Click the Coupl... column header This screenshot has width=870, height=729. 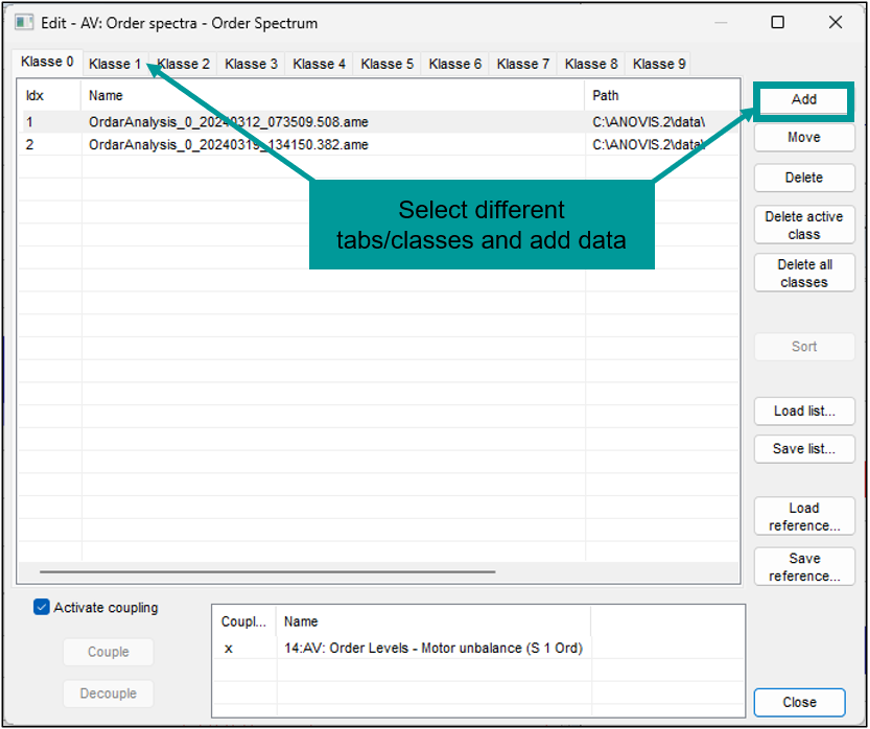pyautogui.click(x=244, y=621)
